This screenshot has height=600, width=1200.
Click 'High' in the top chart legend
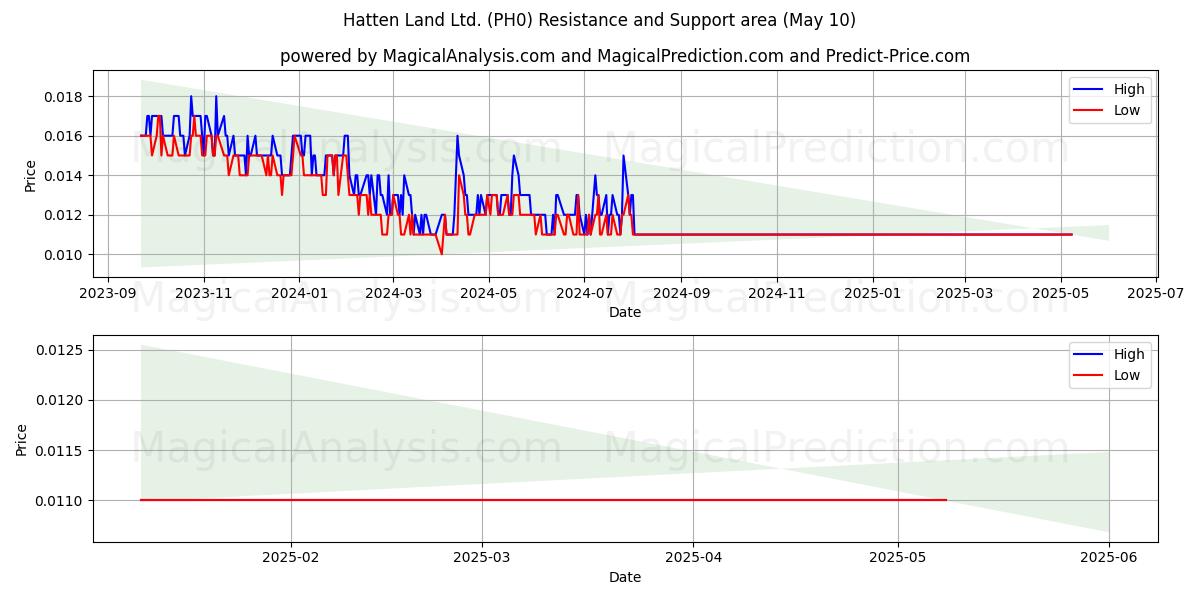pyautogui.click(x=1129, y=89)
